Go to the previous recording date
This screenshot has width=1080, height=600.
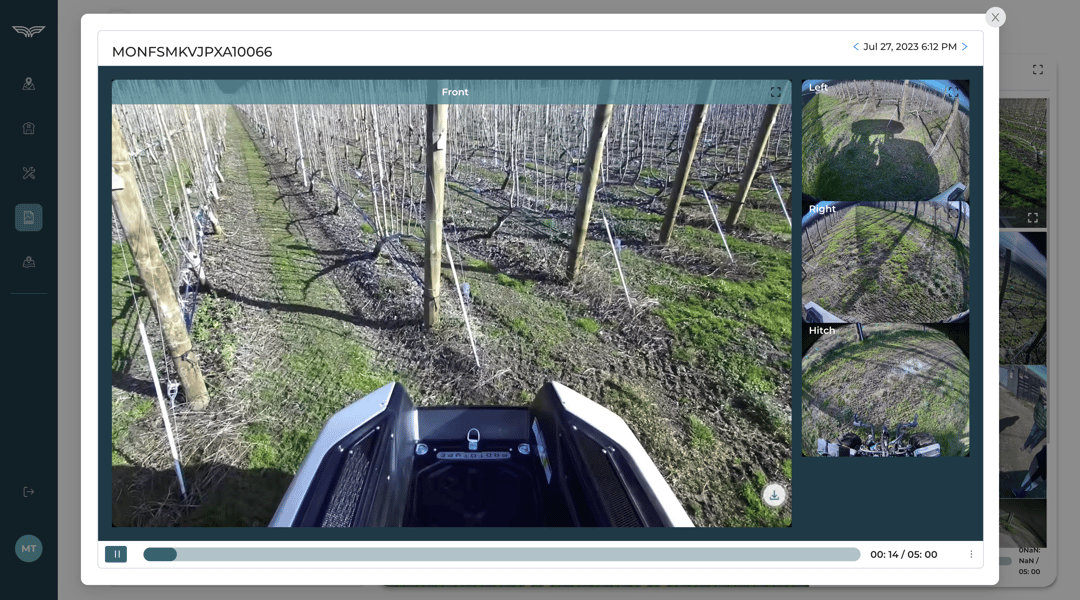(855, 47)
